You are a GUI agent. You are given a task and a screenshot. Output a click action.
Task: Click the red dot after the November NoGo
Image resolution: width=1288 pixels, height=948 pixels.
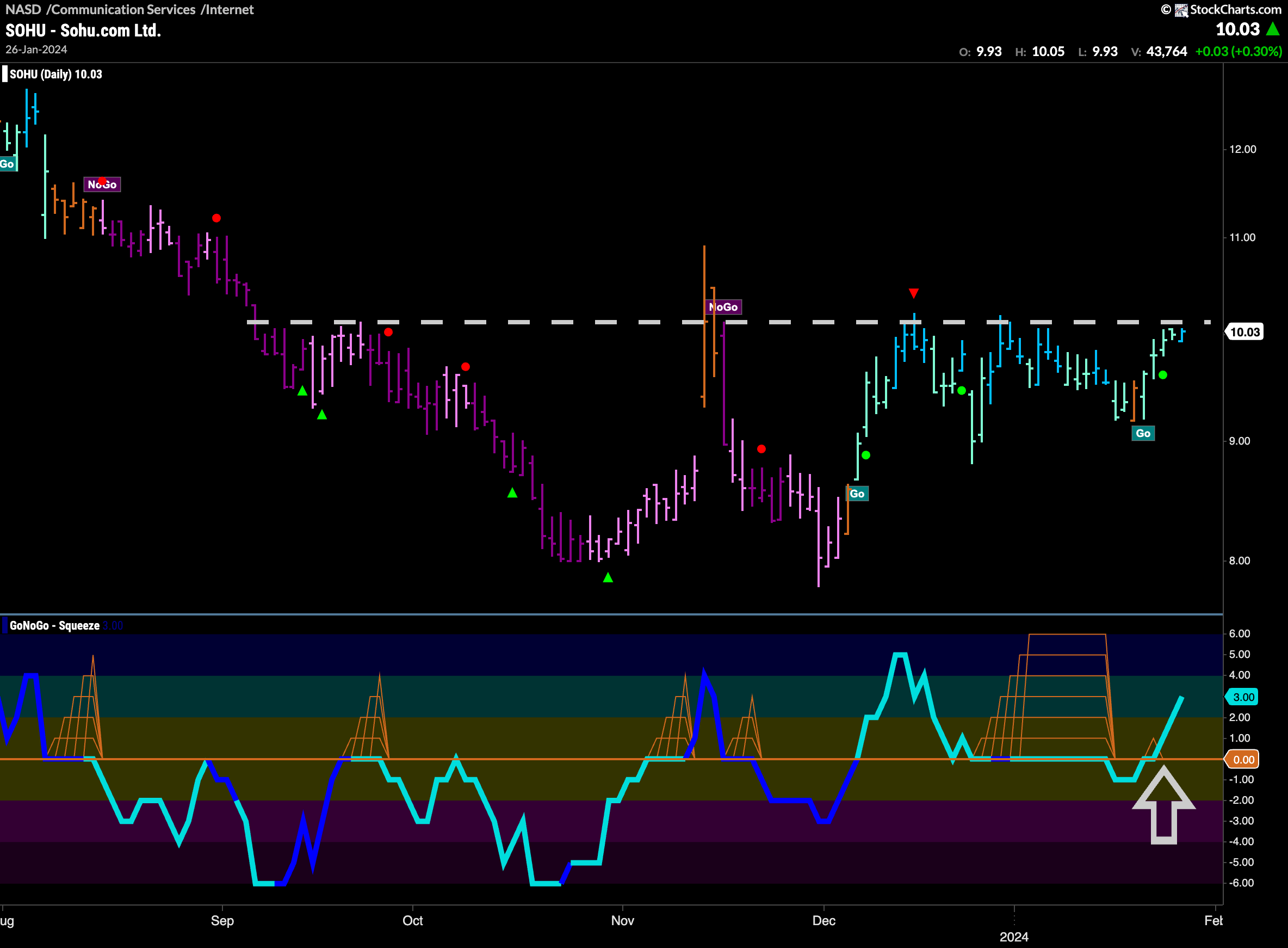pyautogui.click(x=761, y=449)
